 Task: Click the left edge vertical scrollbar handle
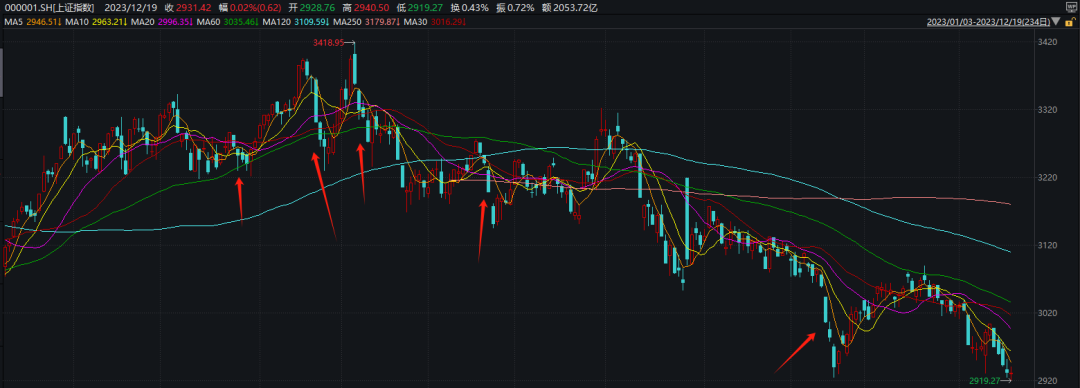tap(1, 72)
